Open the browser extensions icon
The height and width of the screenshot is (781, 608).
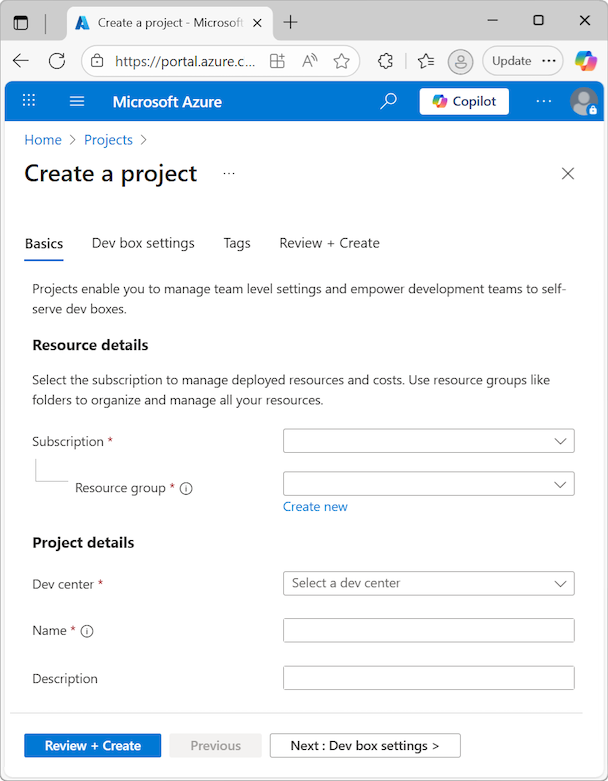point(385,61)
